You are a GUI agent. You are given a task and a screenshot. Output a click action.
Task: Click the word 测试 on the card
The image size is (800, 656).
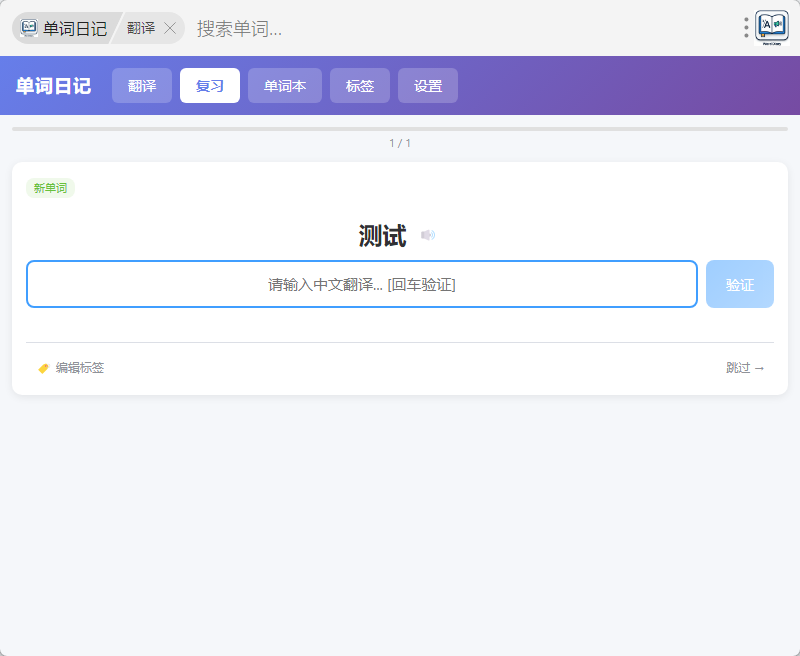click(x=382, y=236)
